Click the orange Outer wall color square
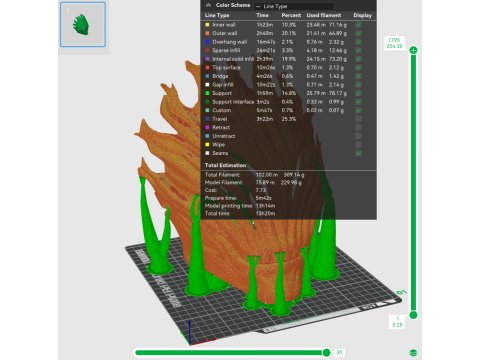Image resolution: width=480 pixels, height=360 pixels. click(x=207, y=33)
